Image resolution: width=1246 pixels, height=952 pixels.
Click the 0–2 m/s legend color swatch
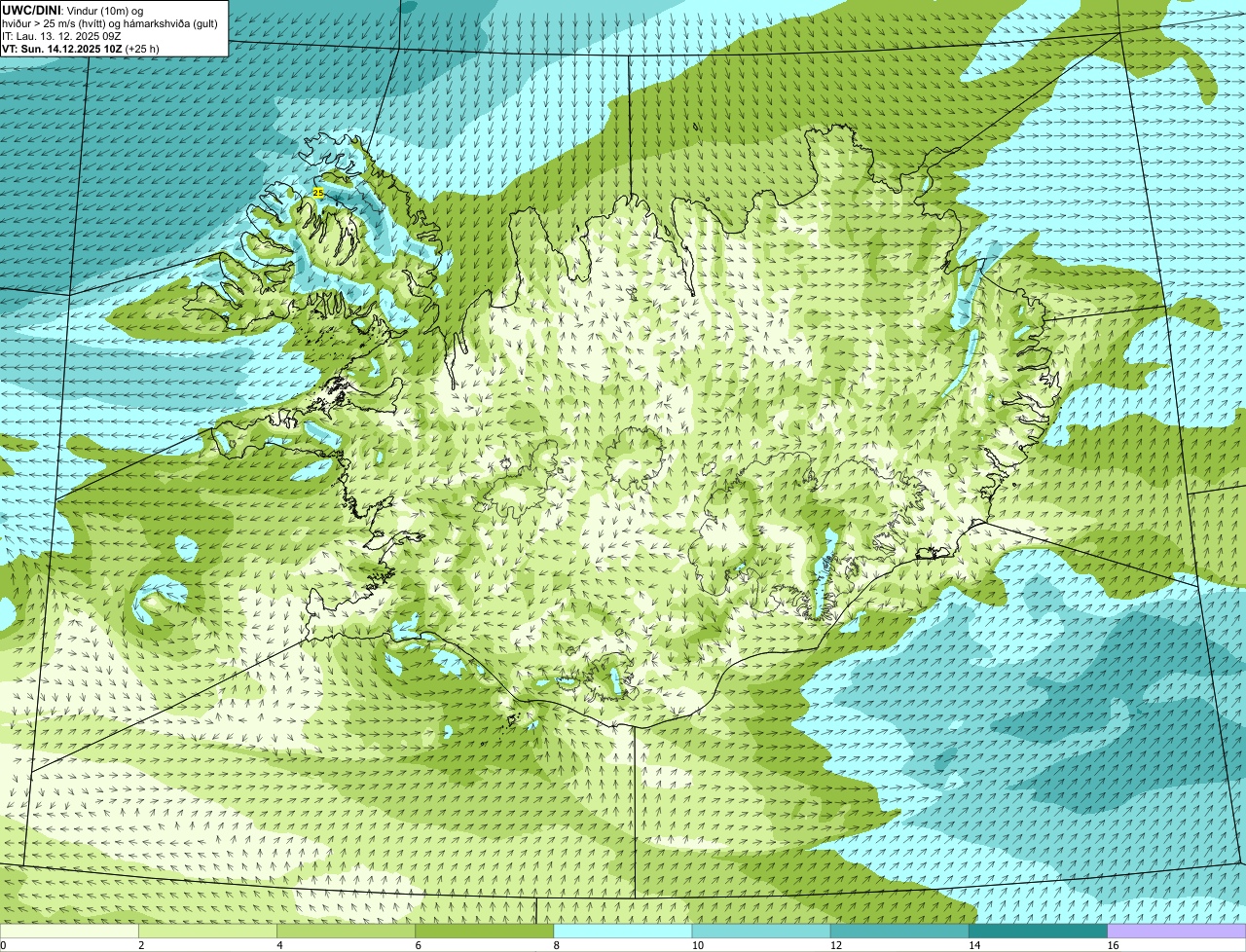pos(69,932)
